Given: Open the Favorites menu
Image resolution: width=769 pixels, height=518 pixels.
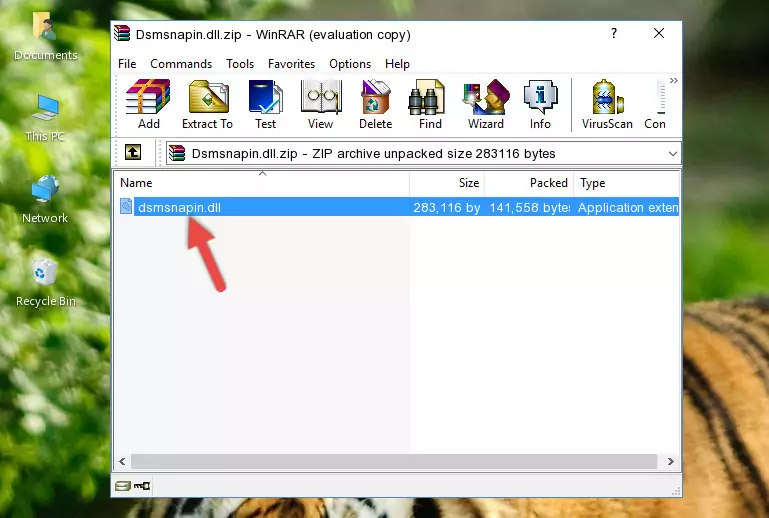Looking at the screenshot, I should click(x=291, y=64).
